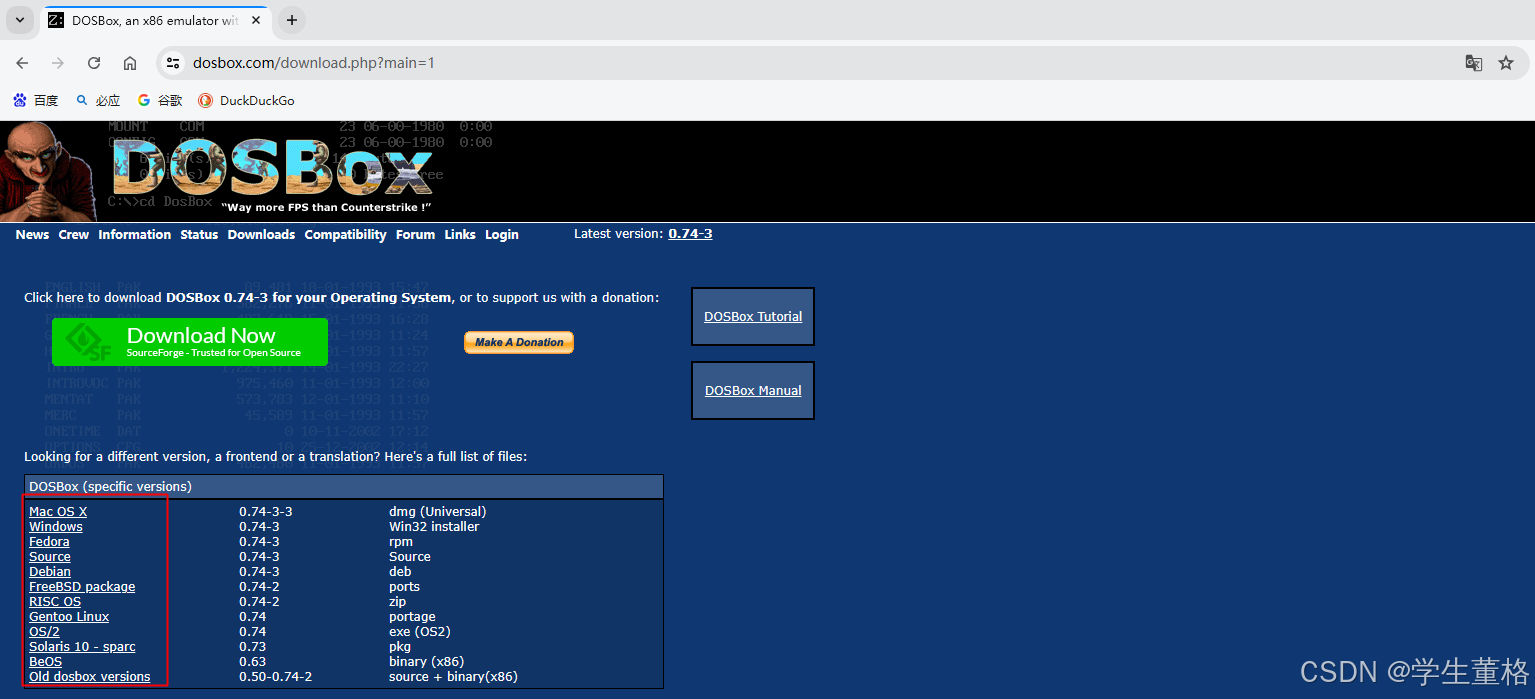
Task: Open the DOSBox Manual link
Action: (x=753, y=390)
